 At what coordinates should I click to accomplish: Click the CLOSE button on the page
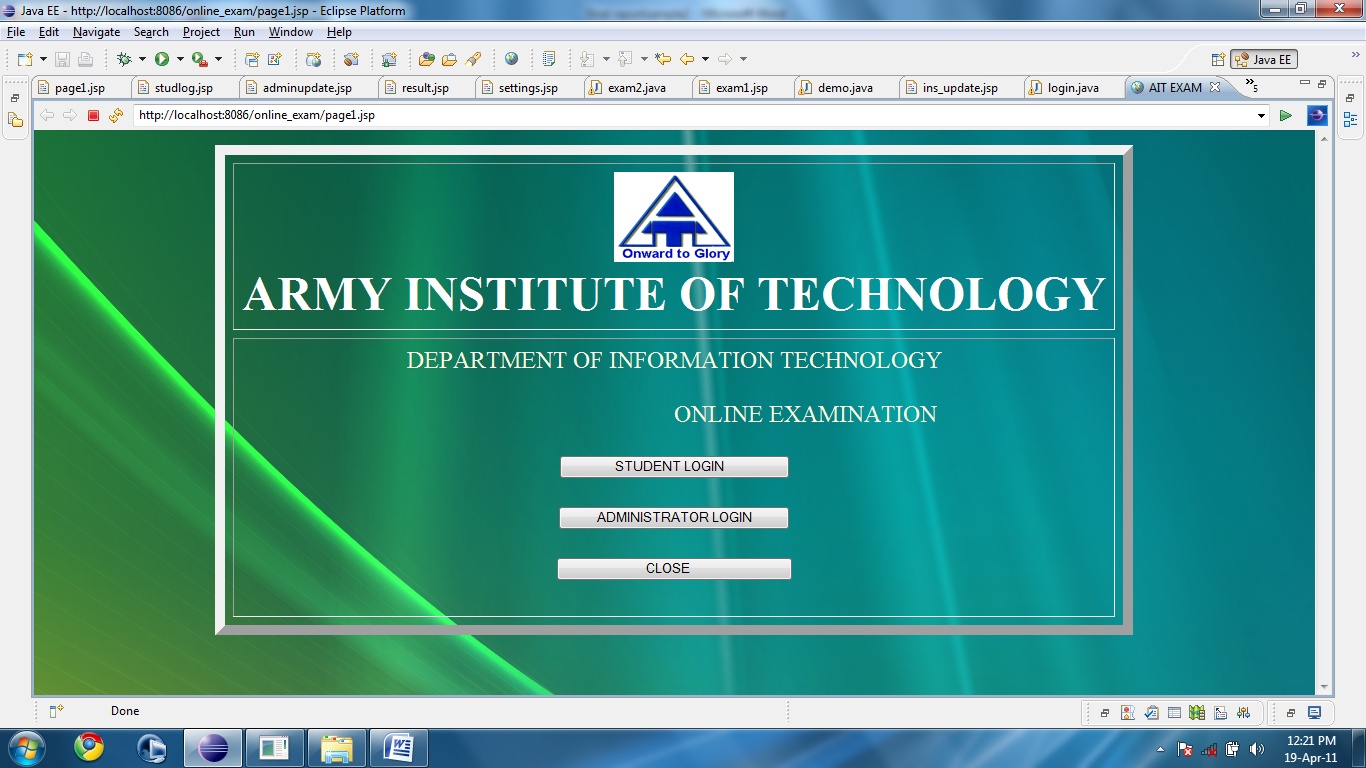tap(674, 569)
